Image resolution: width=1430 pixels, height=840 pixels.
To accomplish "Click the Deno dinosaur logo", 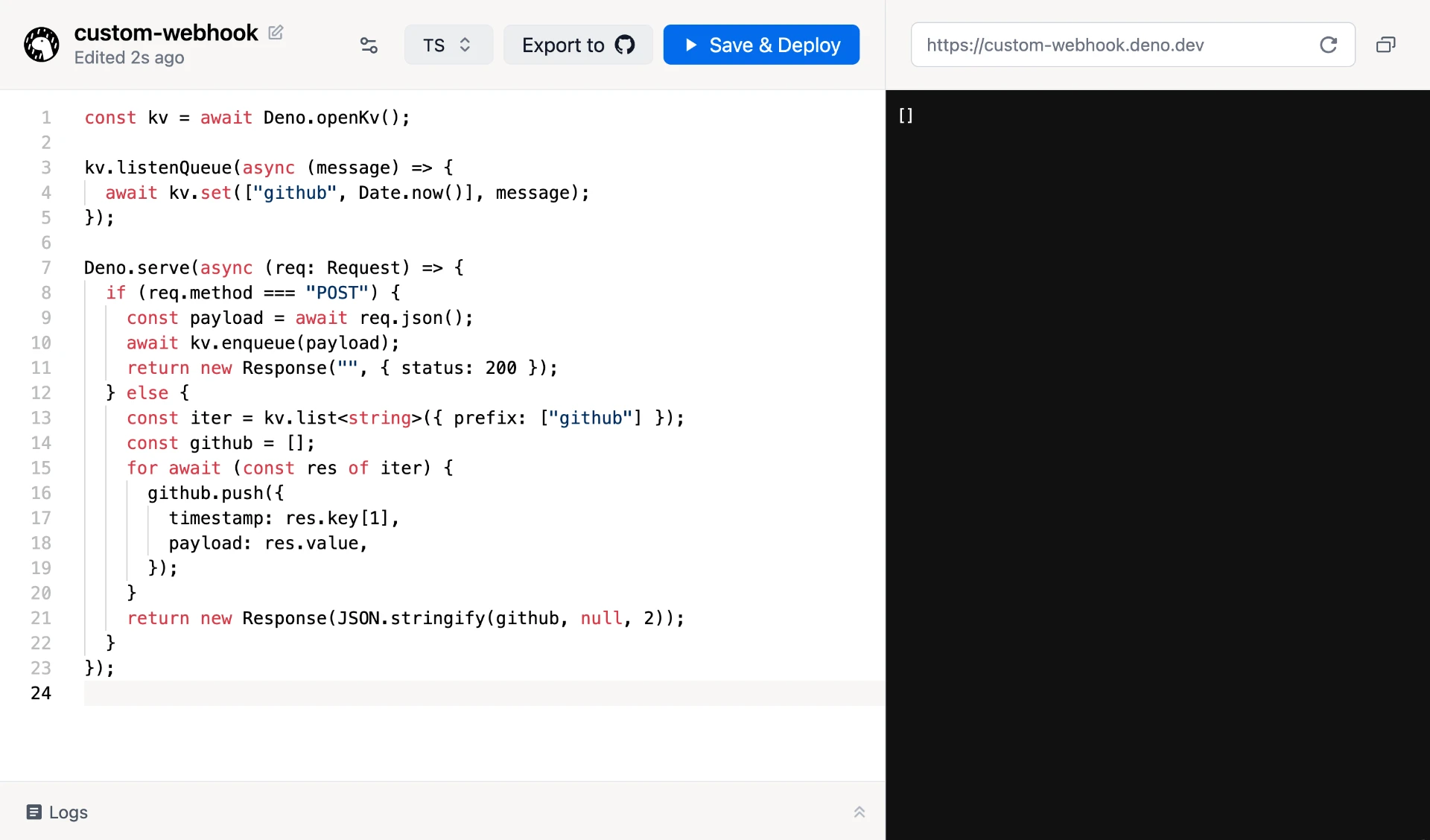I will [42, 45].
